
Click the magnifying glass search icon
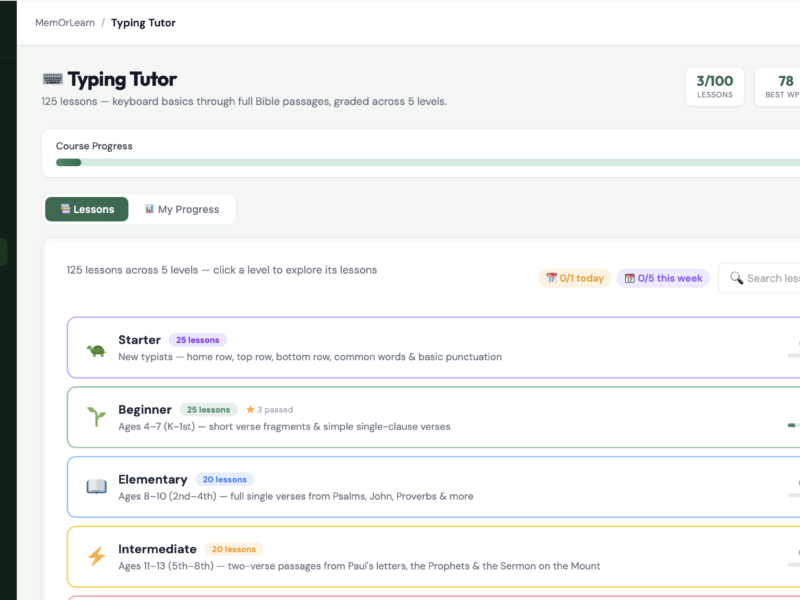(736, 278)
